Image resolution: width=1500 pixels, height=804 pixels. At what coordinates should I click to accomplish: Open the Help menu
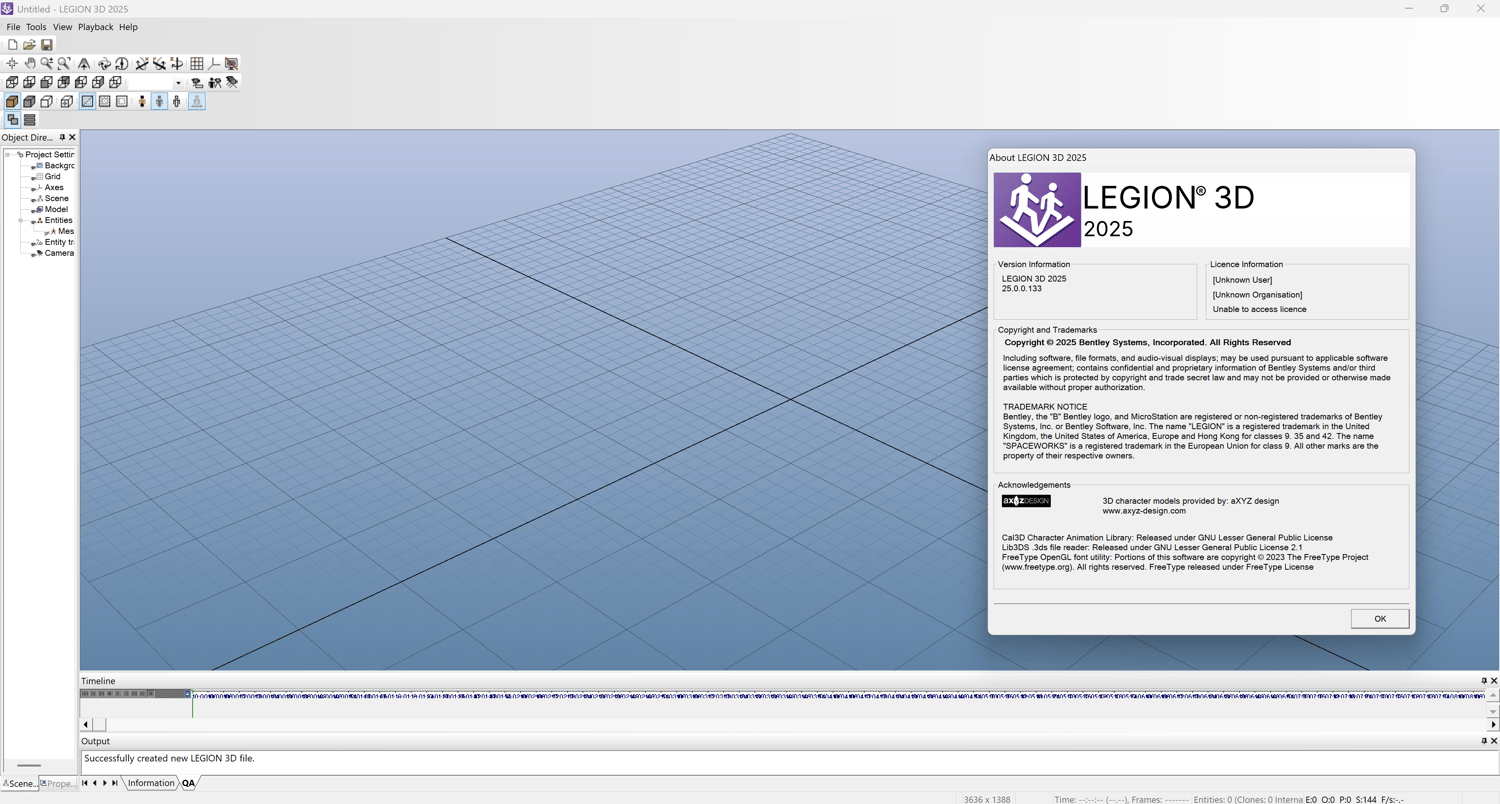tap(128, 27)
